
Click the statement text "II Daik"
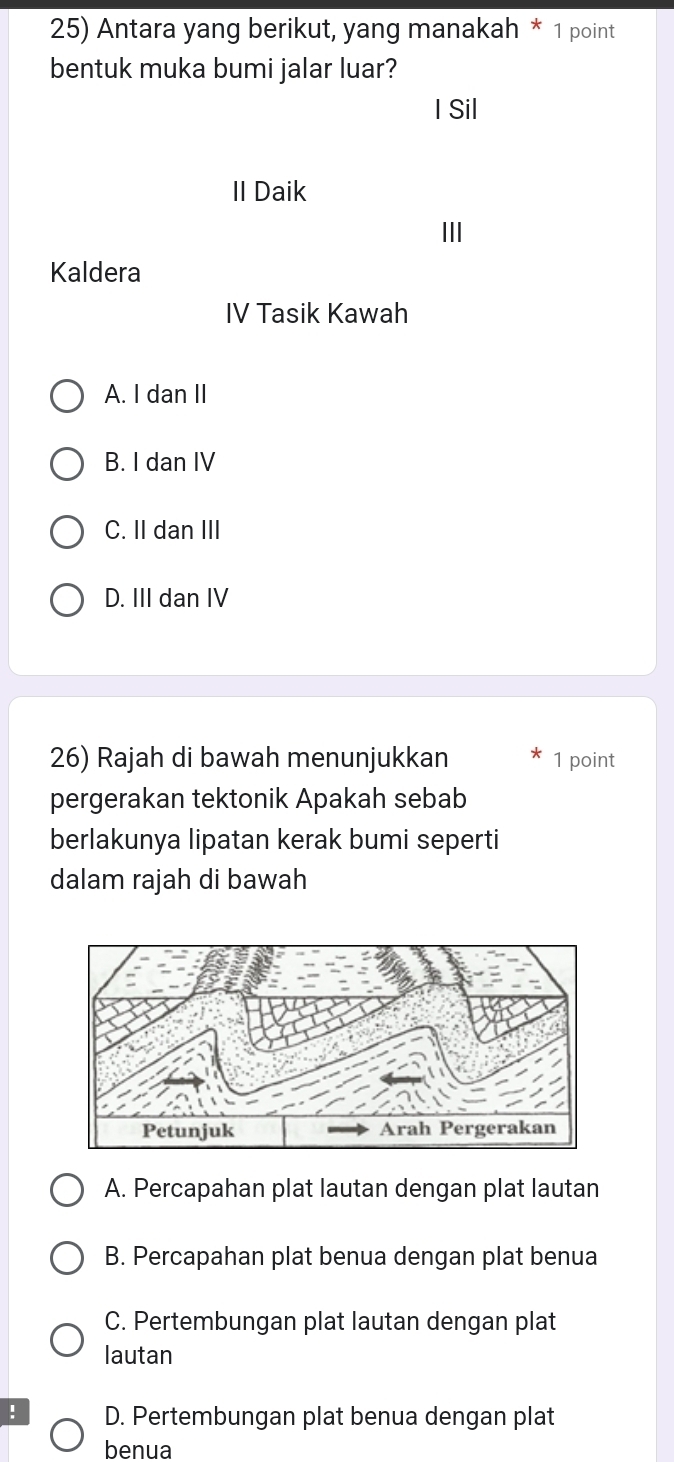(x=269, y=191)
